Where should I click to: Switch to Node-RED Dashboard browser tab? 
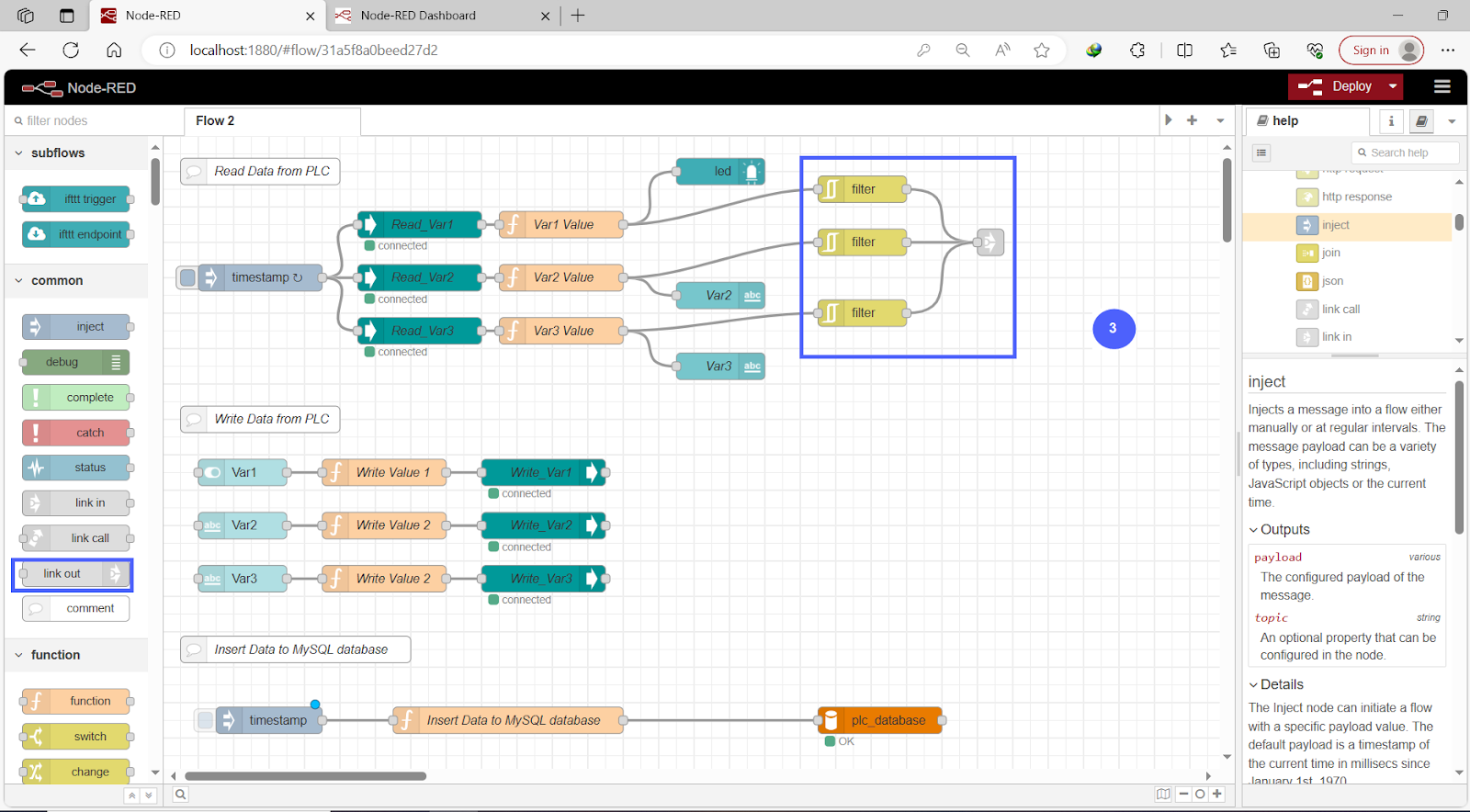(x=444, y=16)
